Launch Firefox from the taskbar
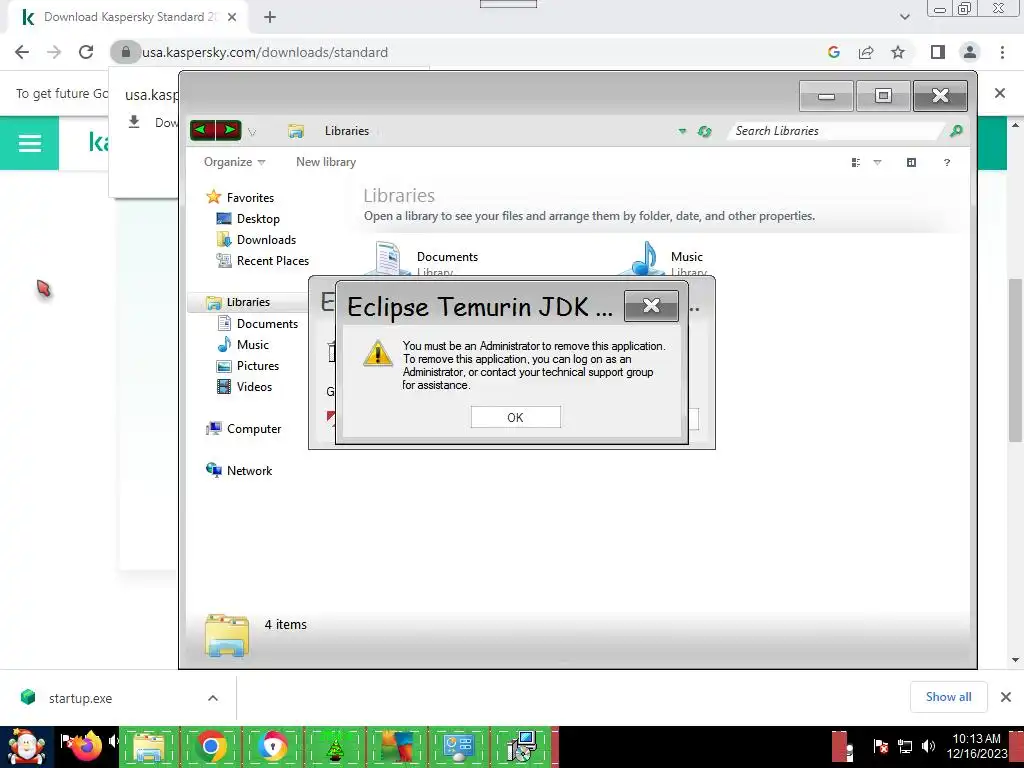The image size is (1024, 768). point(87,747)
